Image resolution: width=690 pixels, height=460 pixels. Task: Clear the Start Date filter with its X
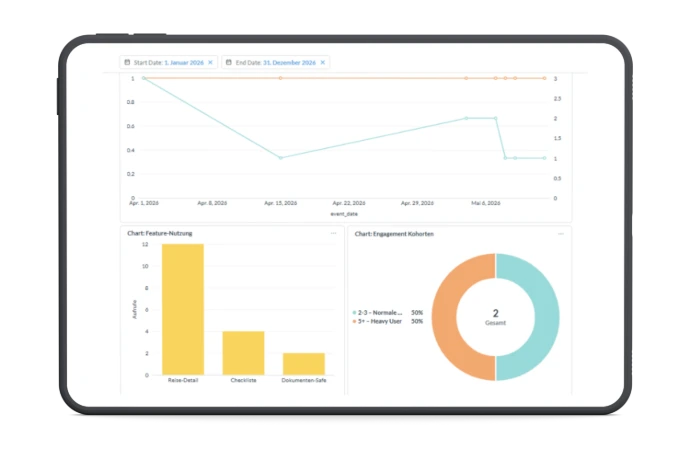(x=210, y=63)
